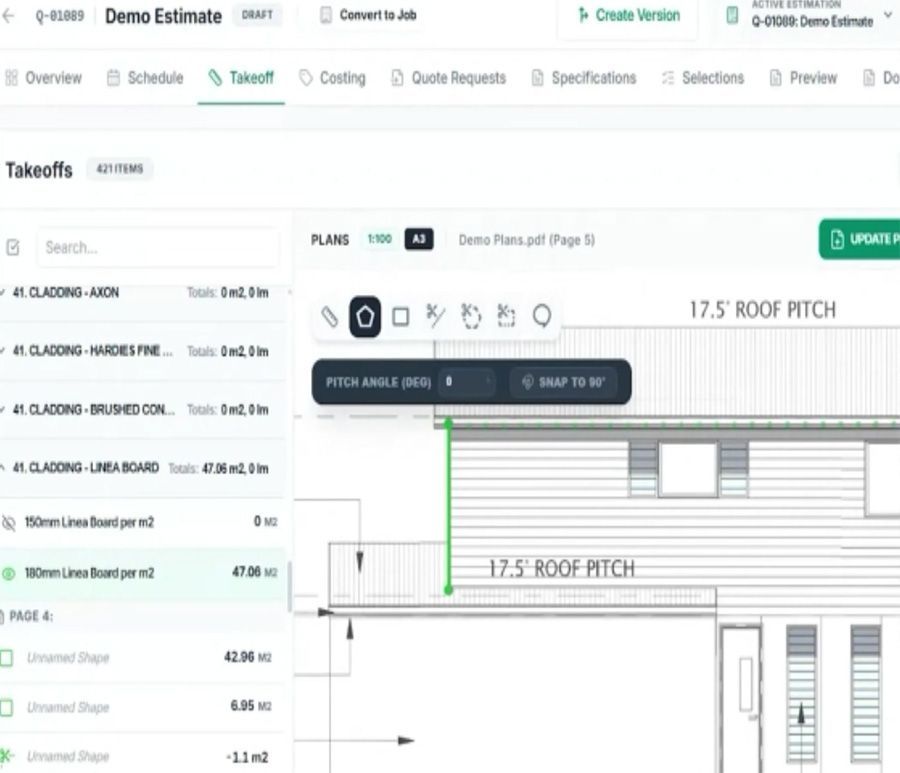Image resolution: width=900 pixels, height=773 pixels.
Task: Expand the 41. CLADDING - AXON group
Action: [3, 293]
